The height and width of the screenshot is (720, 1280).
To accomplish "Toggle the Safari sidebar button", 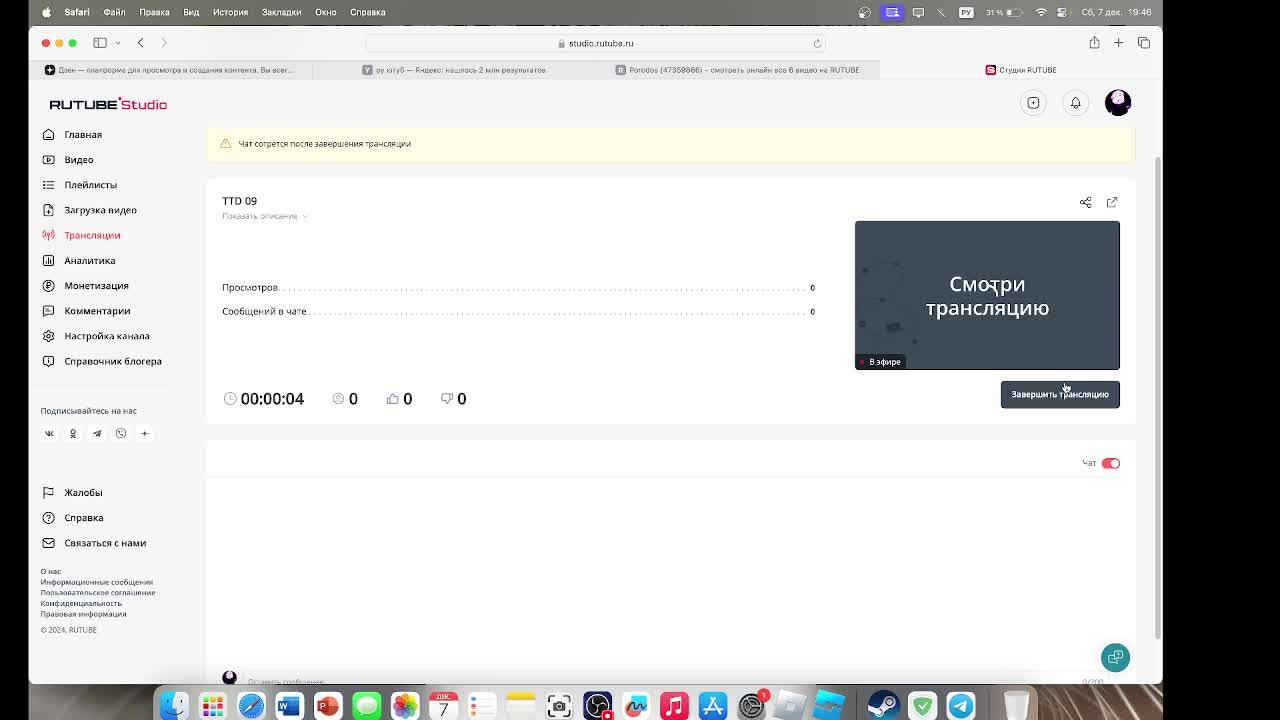I will click(100, 43).
